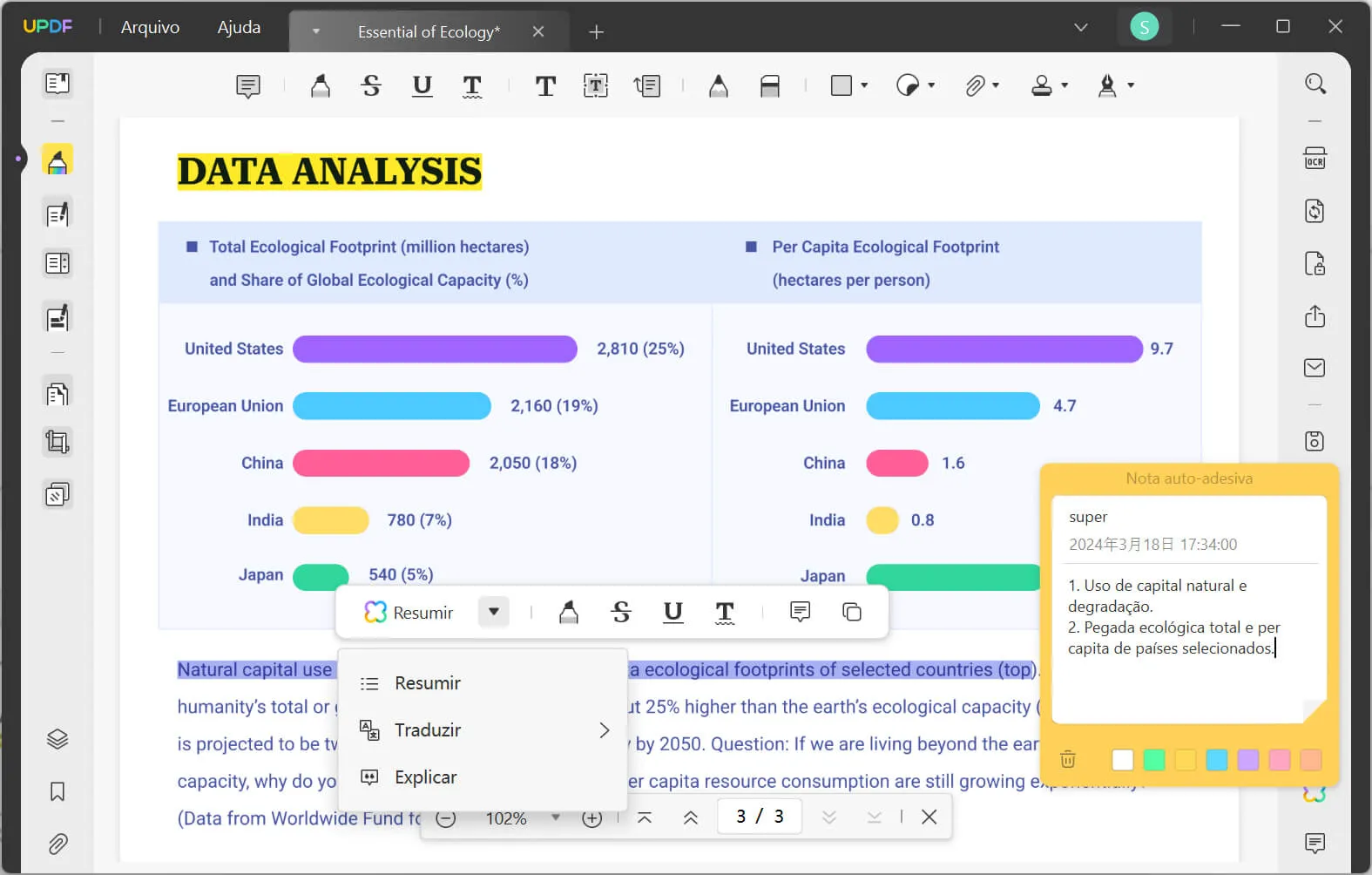Zoom in with the plus button
The width and height of the screenshot is (1372, 875).
tap(592, 818)
